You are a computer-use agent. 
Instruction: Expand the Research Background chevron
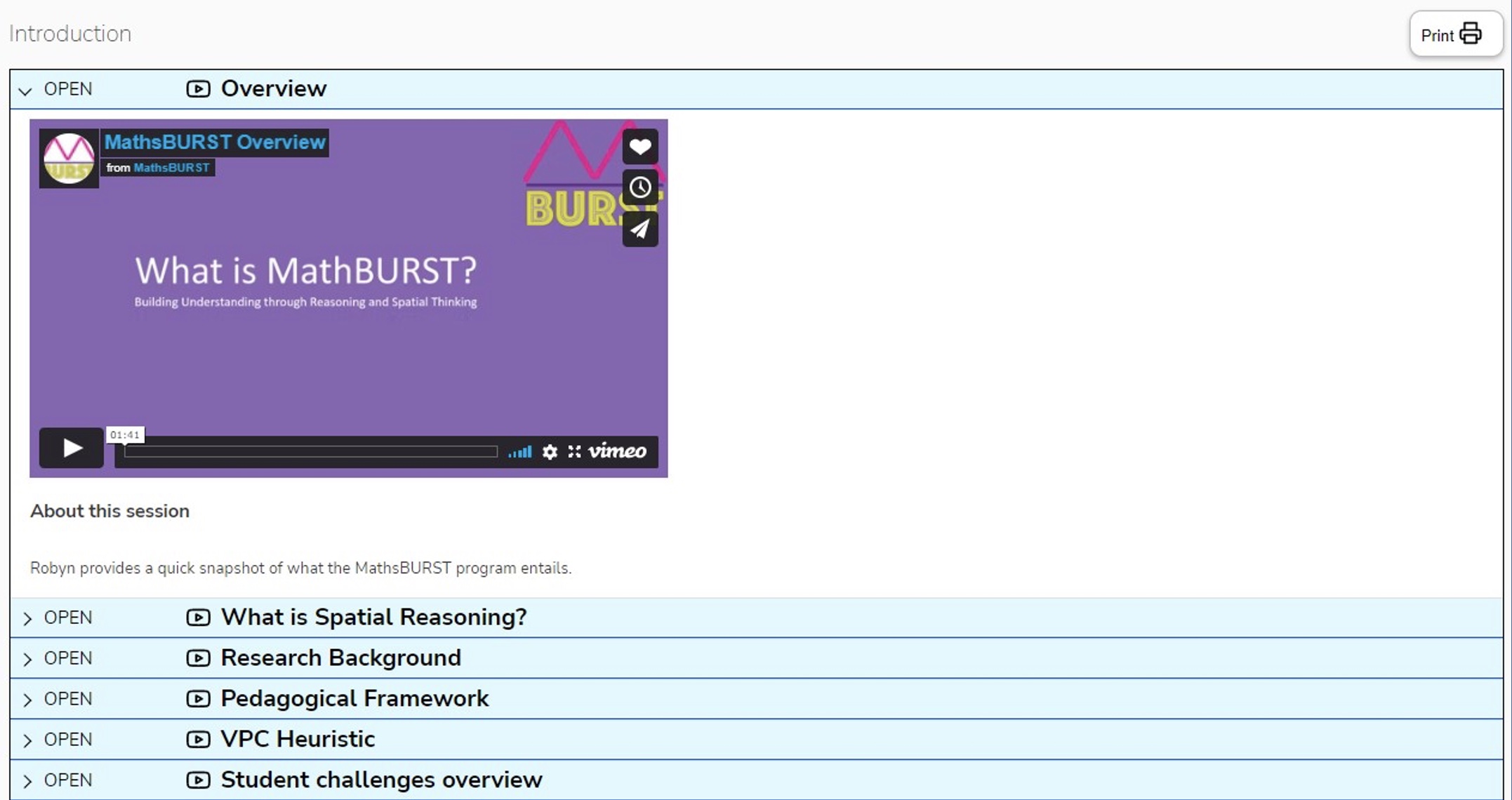[27, 659]
